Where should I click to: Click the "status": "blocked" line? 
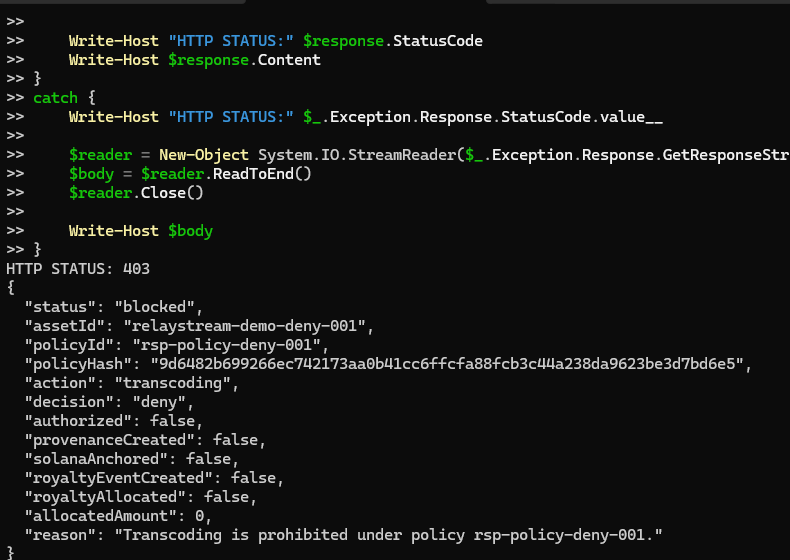click(113, 307)
